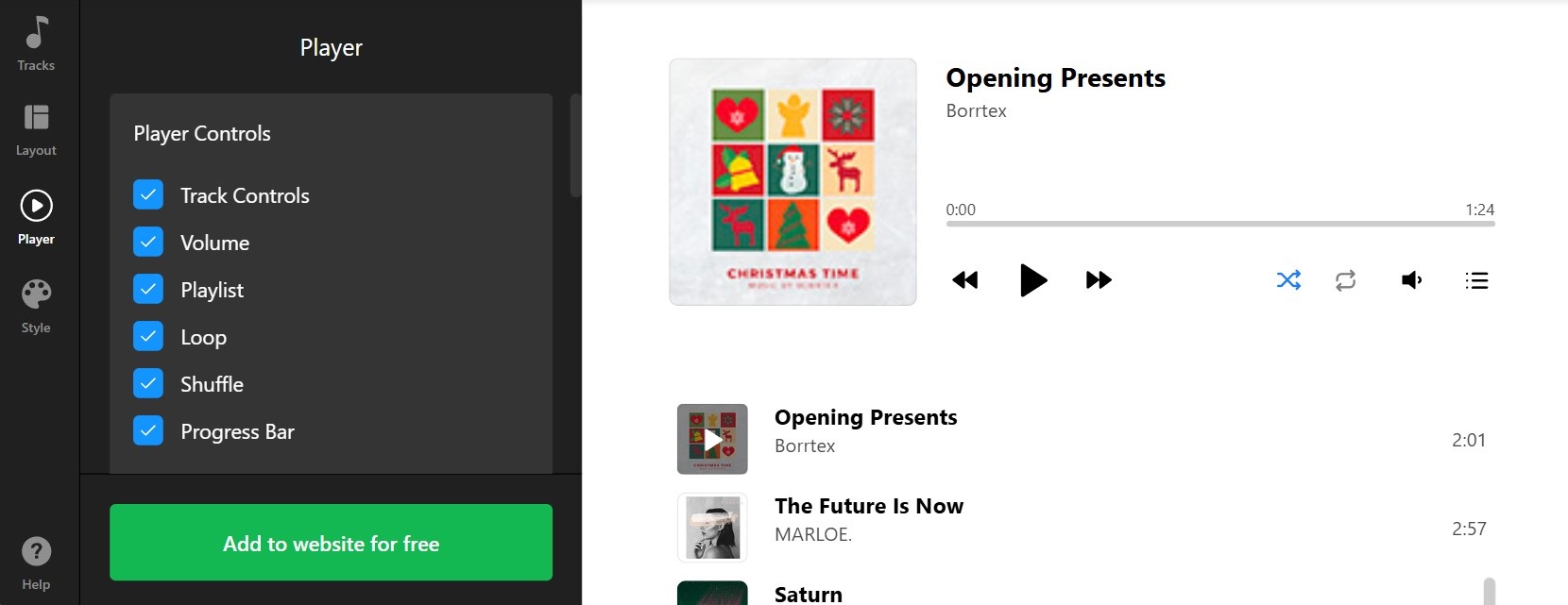1568x605 pixels.
Task: Skip to the next track
Action: click(x=1099, y=280)
